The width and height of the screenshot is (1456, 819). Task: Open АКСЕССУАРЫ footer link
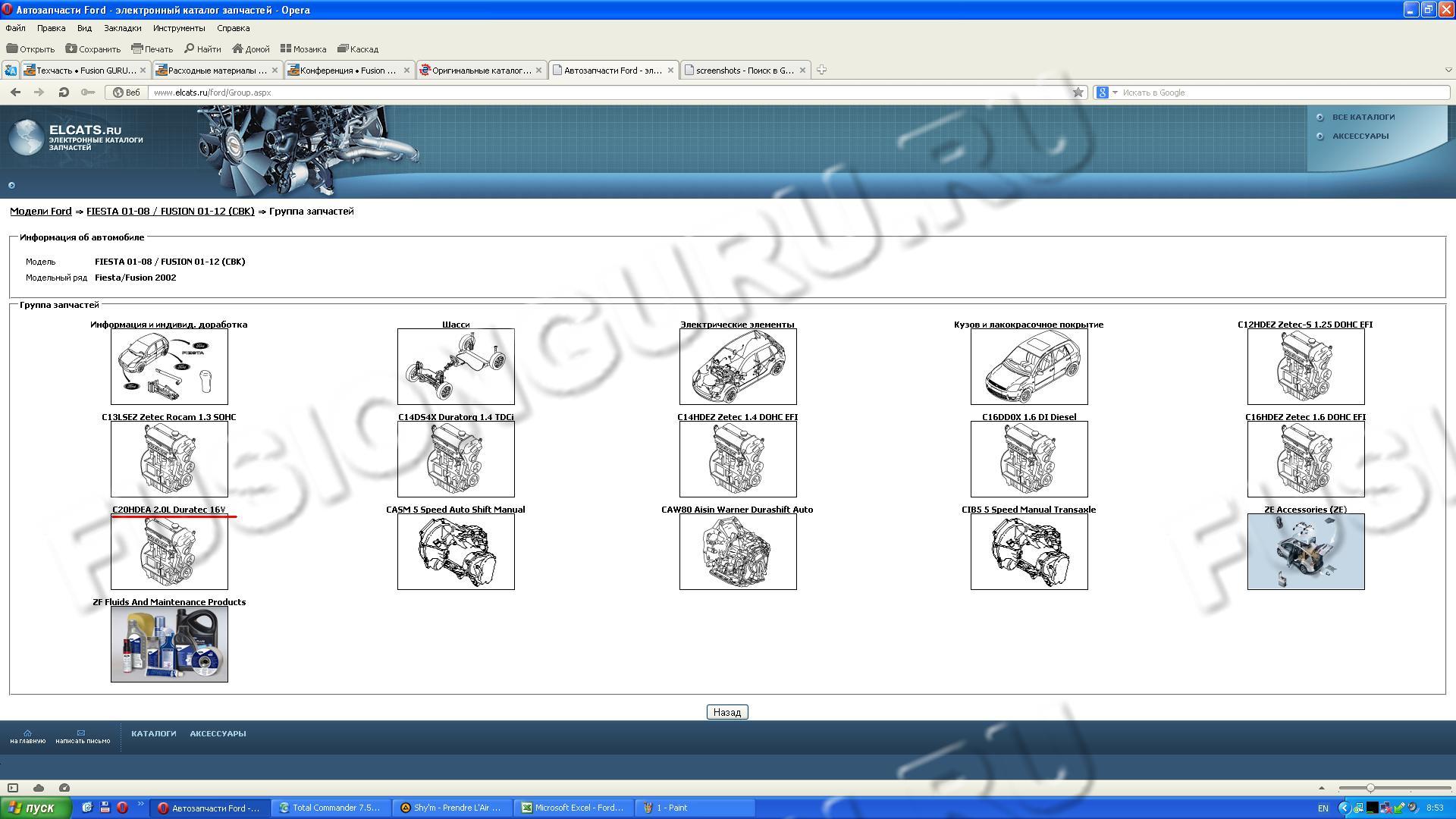(x=218, y=733)
